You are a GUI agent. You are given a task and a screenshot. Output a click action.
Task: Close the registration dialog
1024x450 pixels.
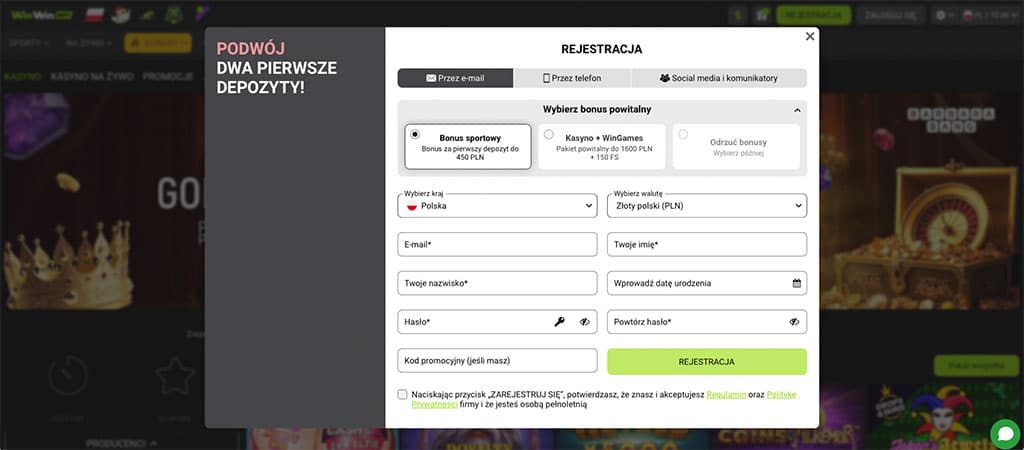810,36
